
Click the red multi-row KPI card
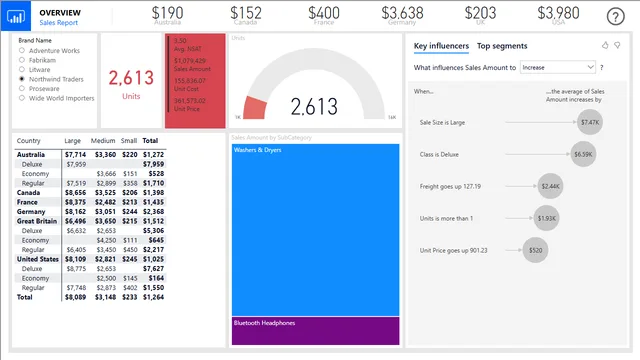point(195,81)
